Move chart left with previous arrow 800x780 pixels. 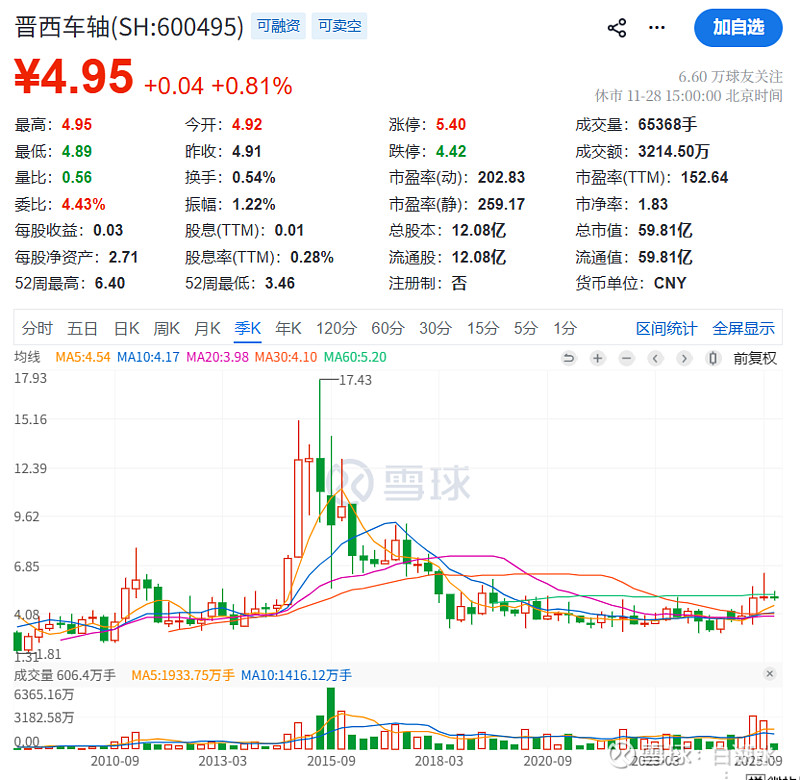click(x=655, y=358)
